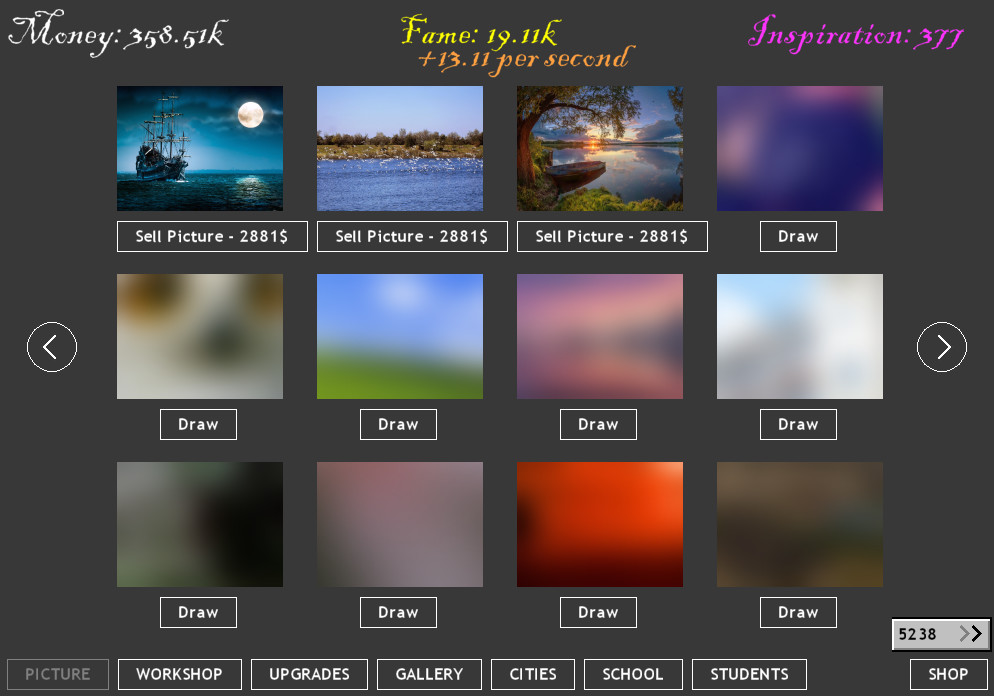
Task: Open the GALLERY tab
Action: point(429,674)
